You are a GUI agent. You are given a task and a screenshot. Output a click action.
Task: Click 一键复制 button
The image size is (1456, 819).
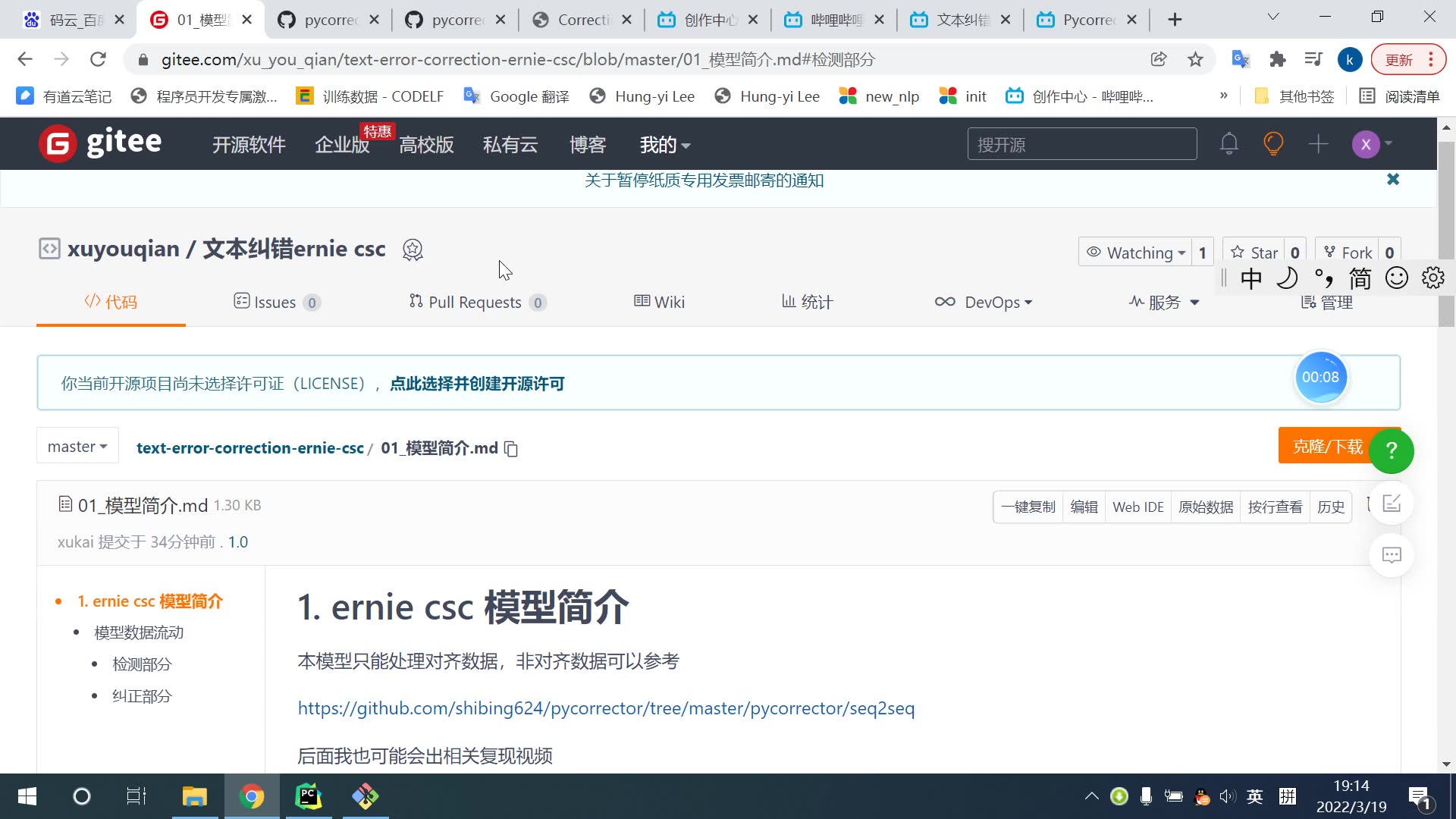tap(1028, 507)
